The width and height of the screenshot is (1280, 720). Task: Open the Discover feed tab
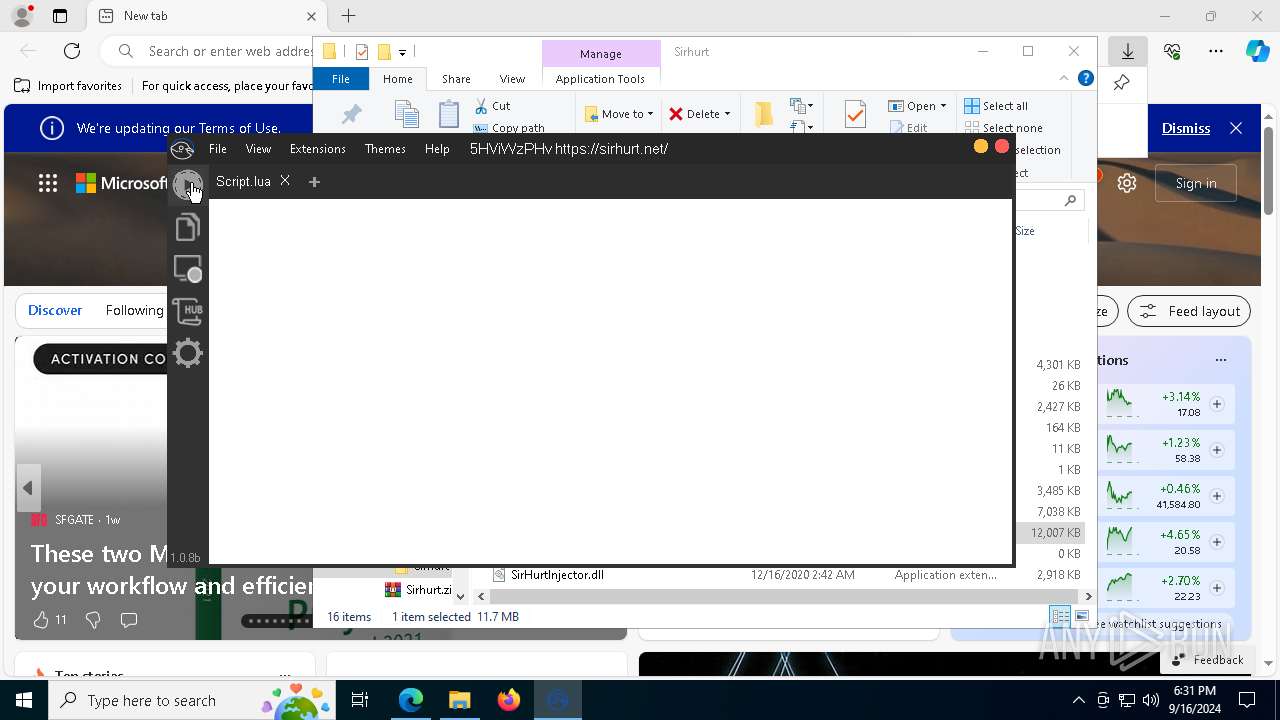coord(55,310)
